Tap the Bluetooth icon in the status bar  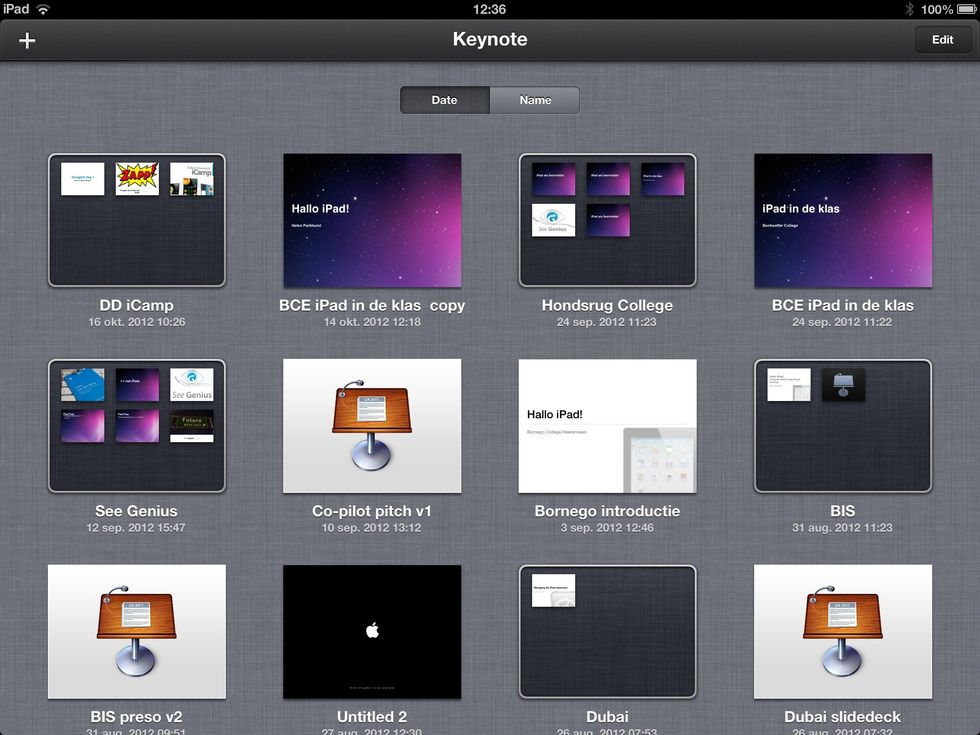click(908, 9)
